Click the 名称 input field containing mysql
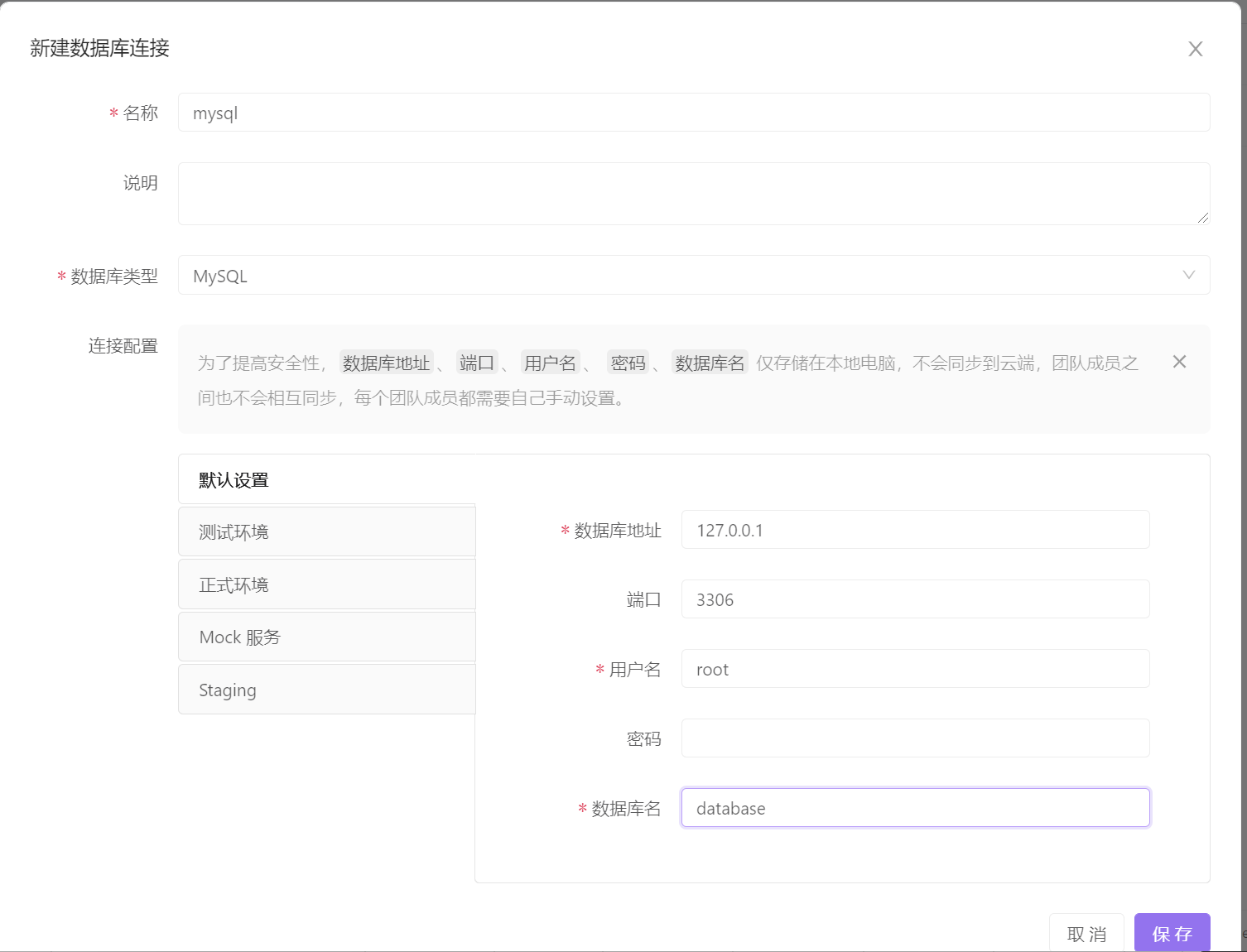1247x952 pixels. [x=694, y=113]
